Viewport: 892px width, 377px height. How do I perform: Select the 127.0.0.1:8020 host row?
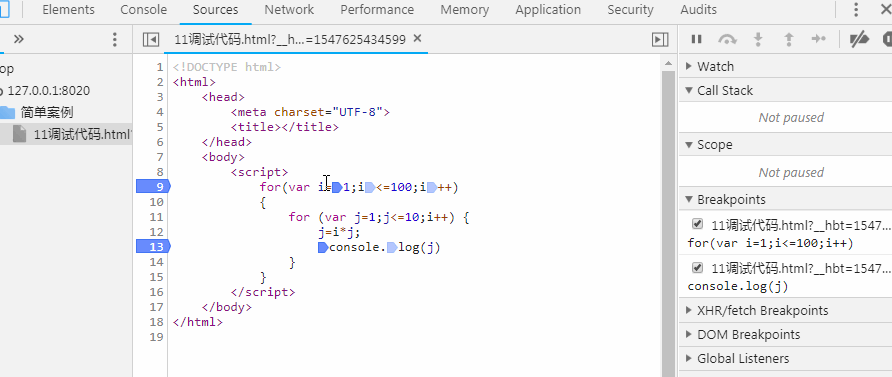click(66, 90)
